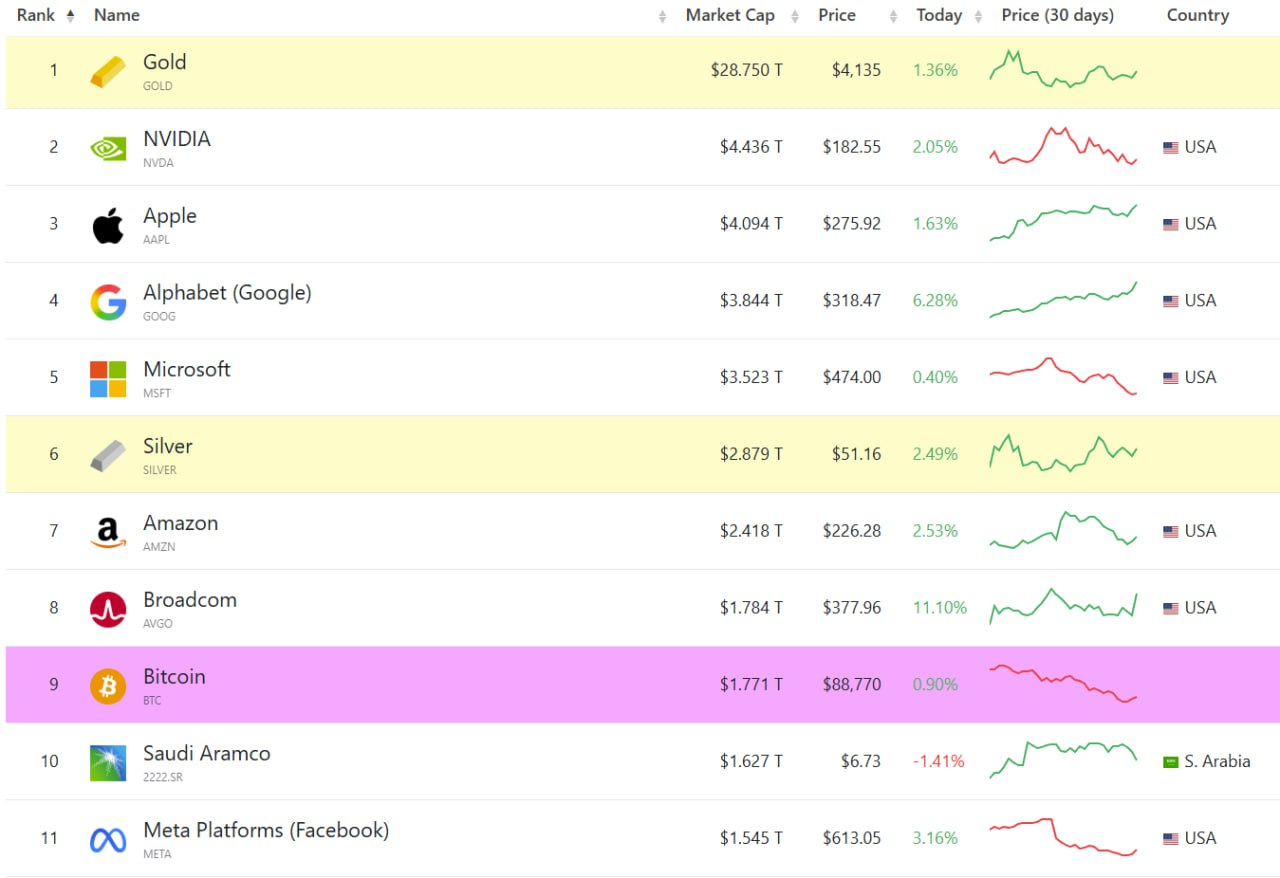Click NVIDIA's 30-day price chart
The width and height of the screenshot is (1280, 878).
pyautogui.click(x=1063, y=146)
